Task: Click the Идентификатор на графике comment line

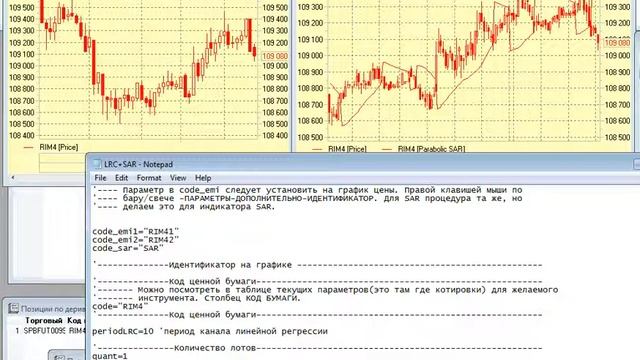Action: coord(318,265)
